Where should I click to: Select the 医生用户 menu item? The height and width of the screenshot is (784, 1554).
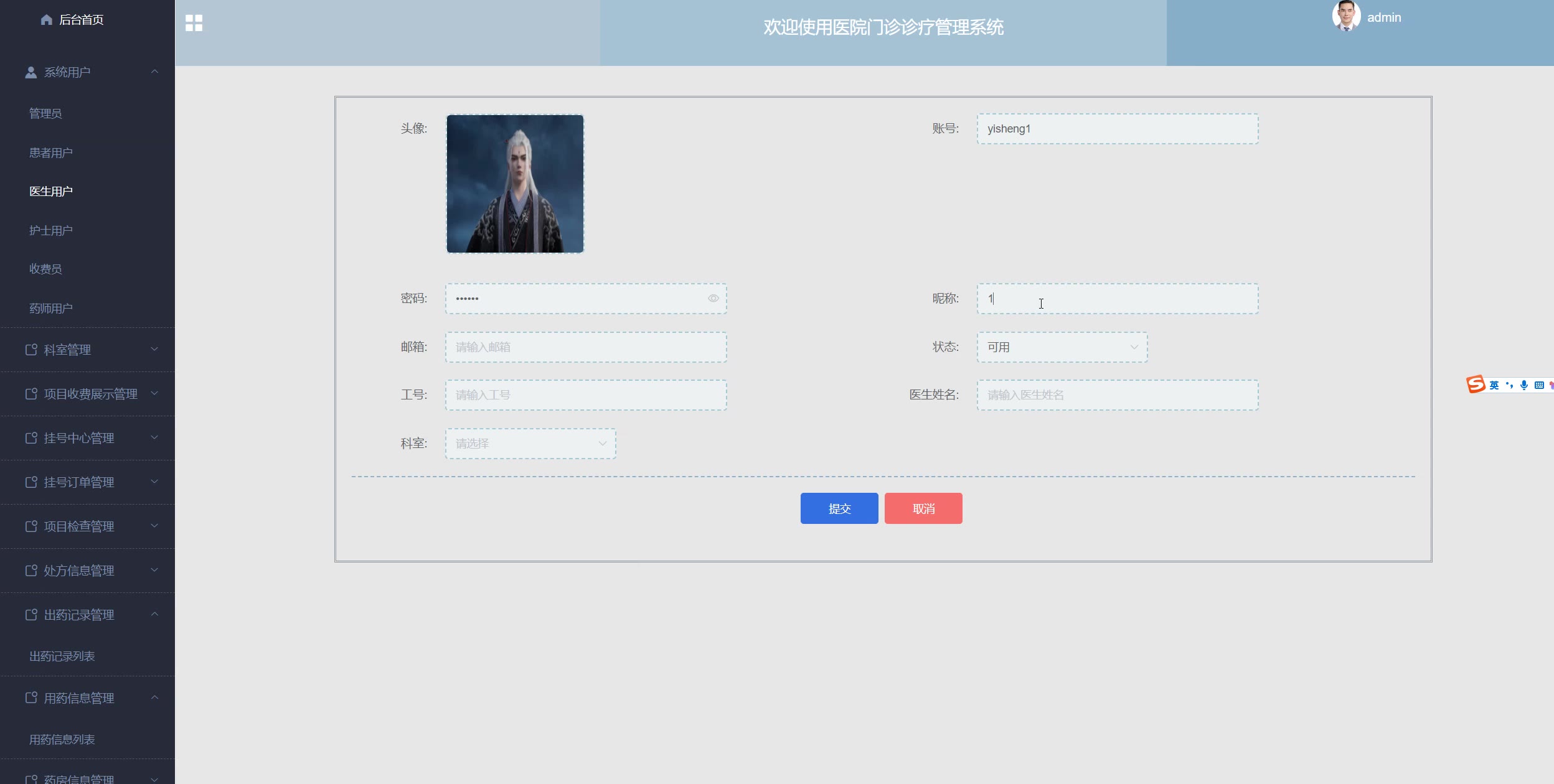click(51, 191)
